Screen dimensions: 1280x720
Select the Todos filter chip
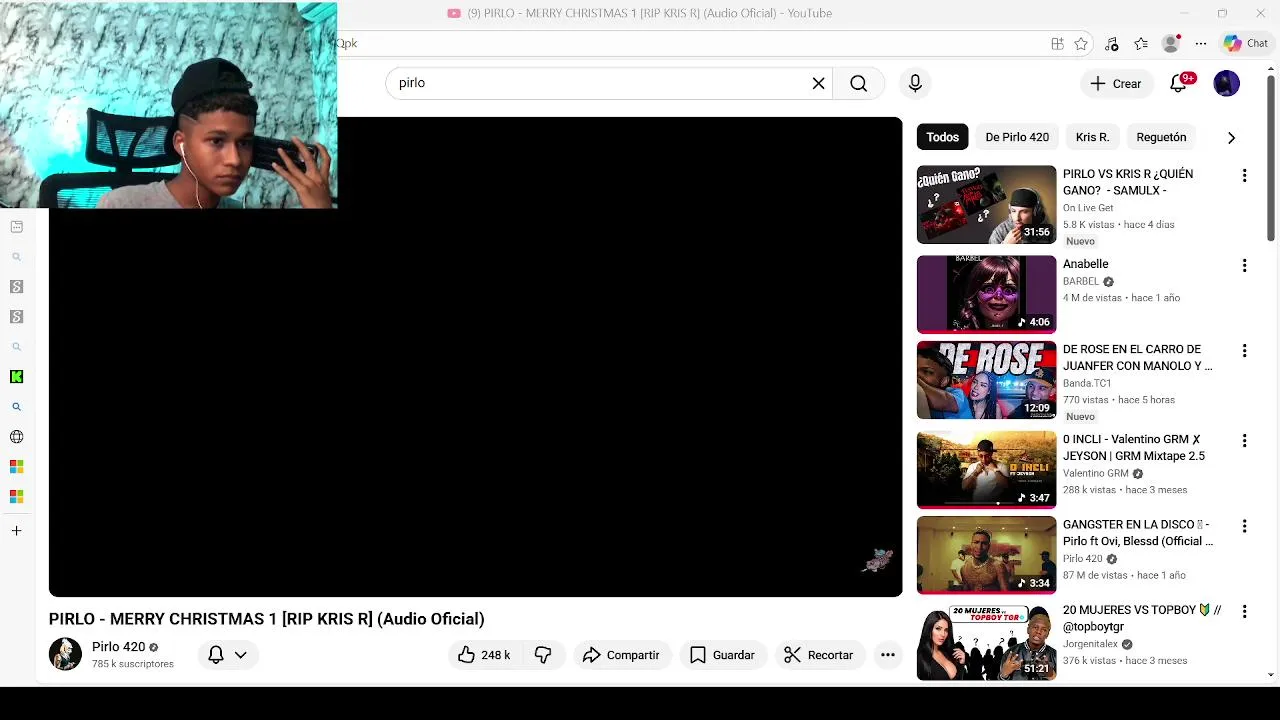click(942, 137)
